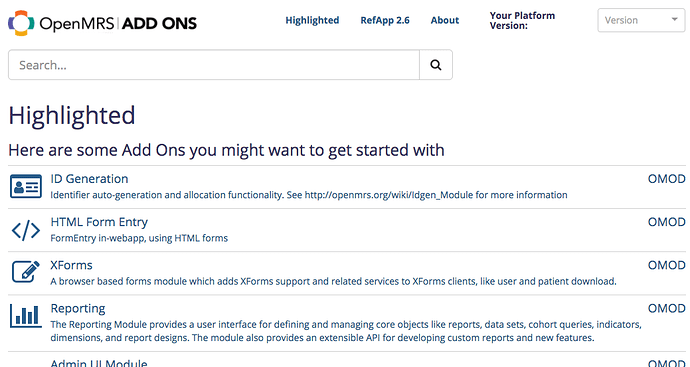
Task: Go to the RefApp 2.6 nav item
Action: coord(385,20)
